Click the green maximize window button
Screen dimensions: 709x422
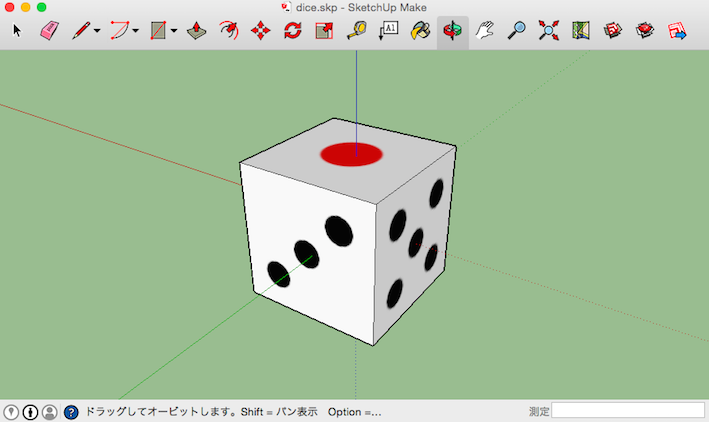42,7
